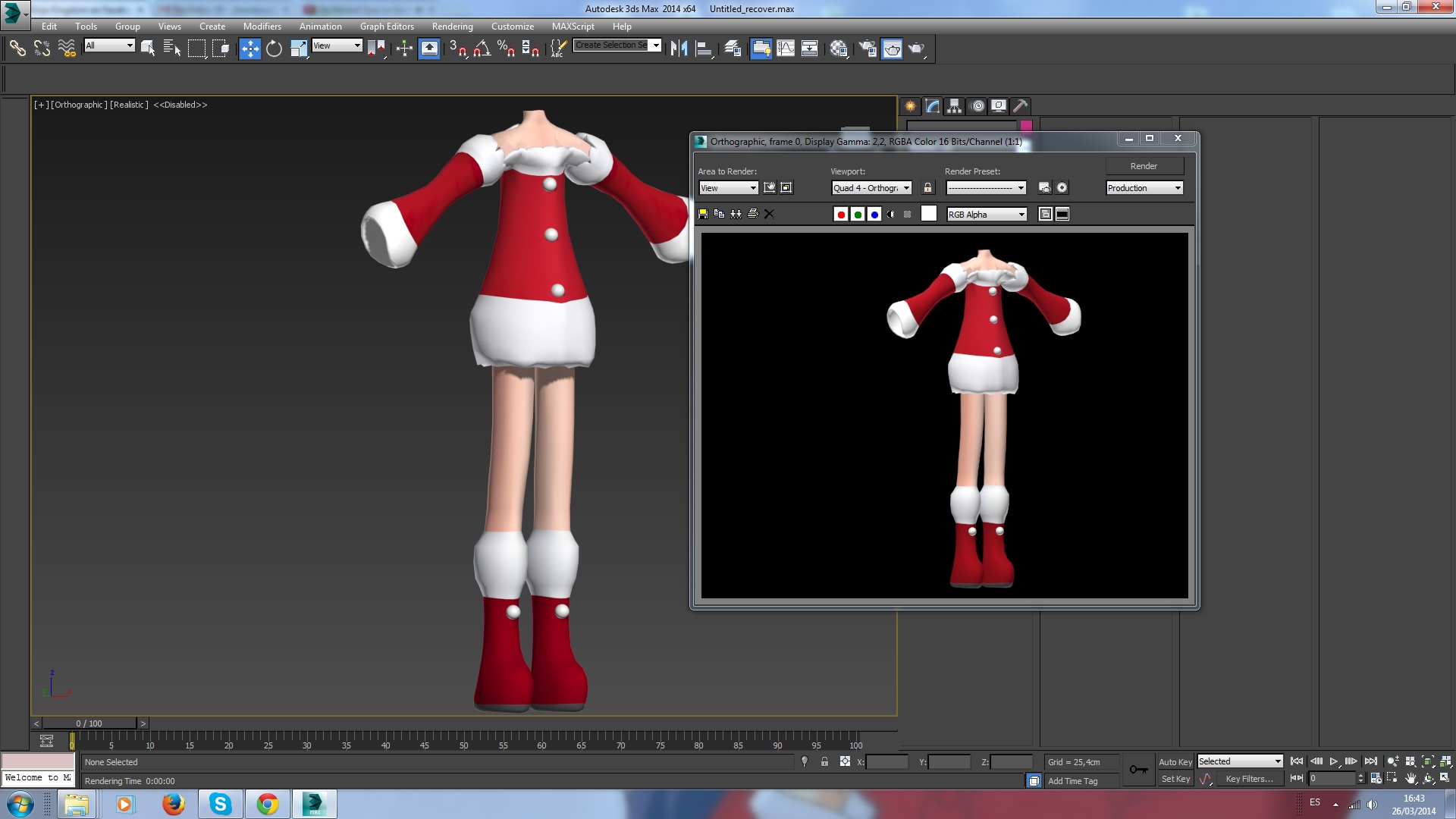Screen dimensions: 1456x819
Task: Open the Material Editor icon
Action: pos(838,49)
